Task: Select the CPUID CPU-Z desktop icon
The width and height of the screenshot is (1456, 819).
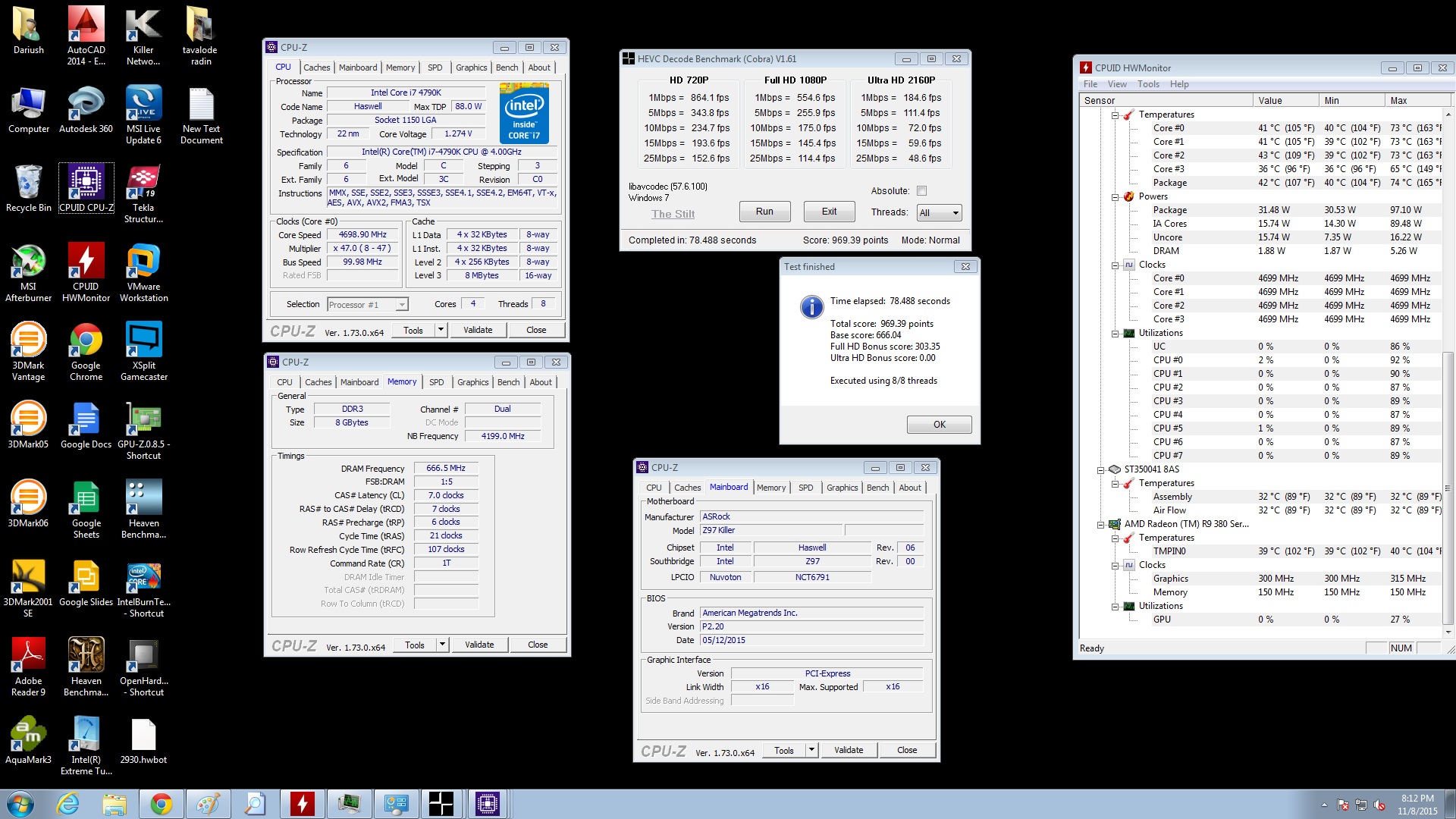Action: pos(86,188)
